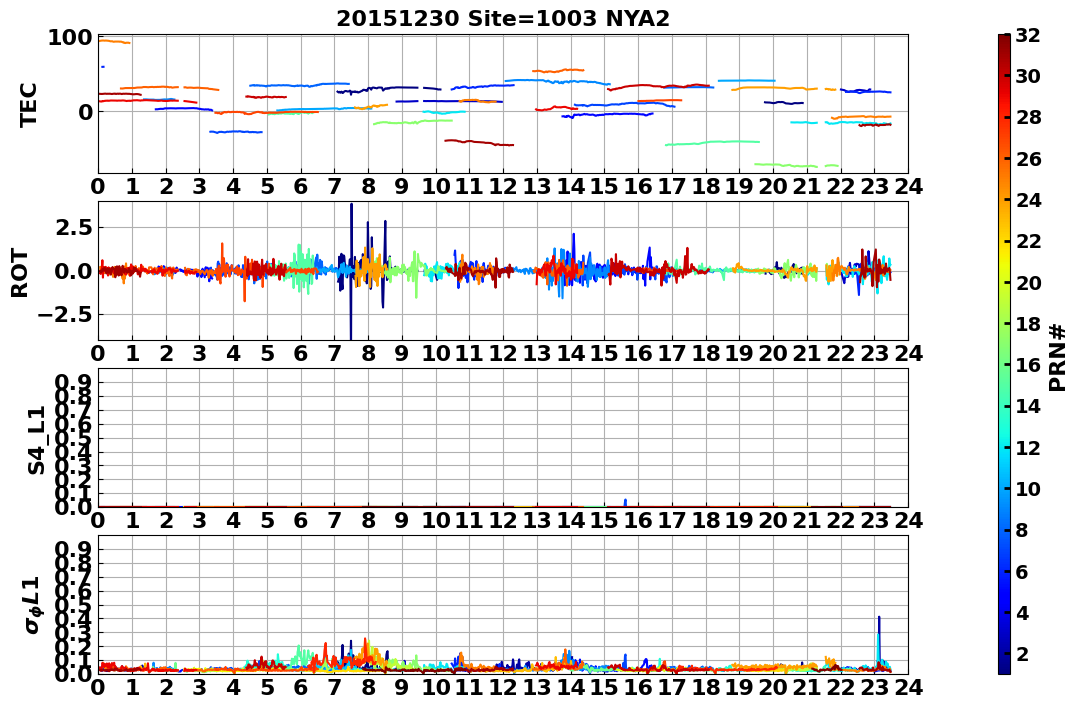Image resolution: width=1077 pixels, height=709 pixels.
Task: Click colorbar tick label 26
Action: coord(1028,159)
